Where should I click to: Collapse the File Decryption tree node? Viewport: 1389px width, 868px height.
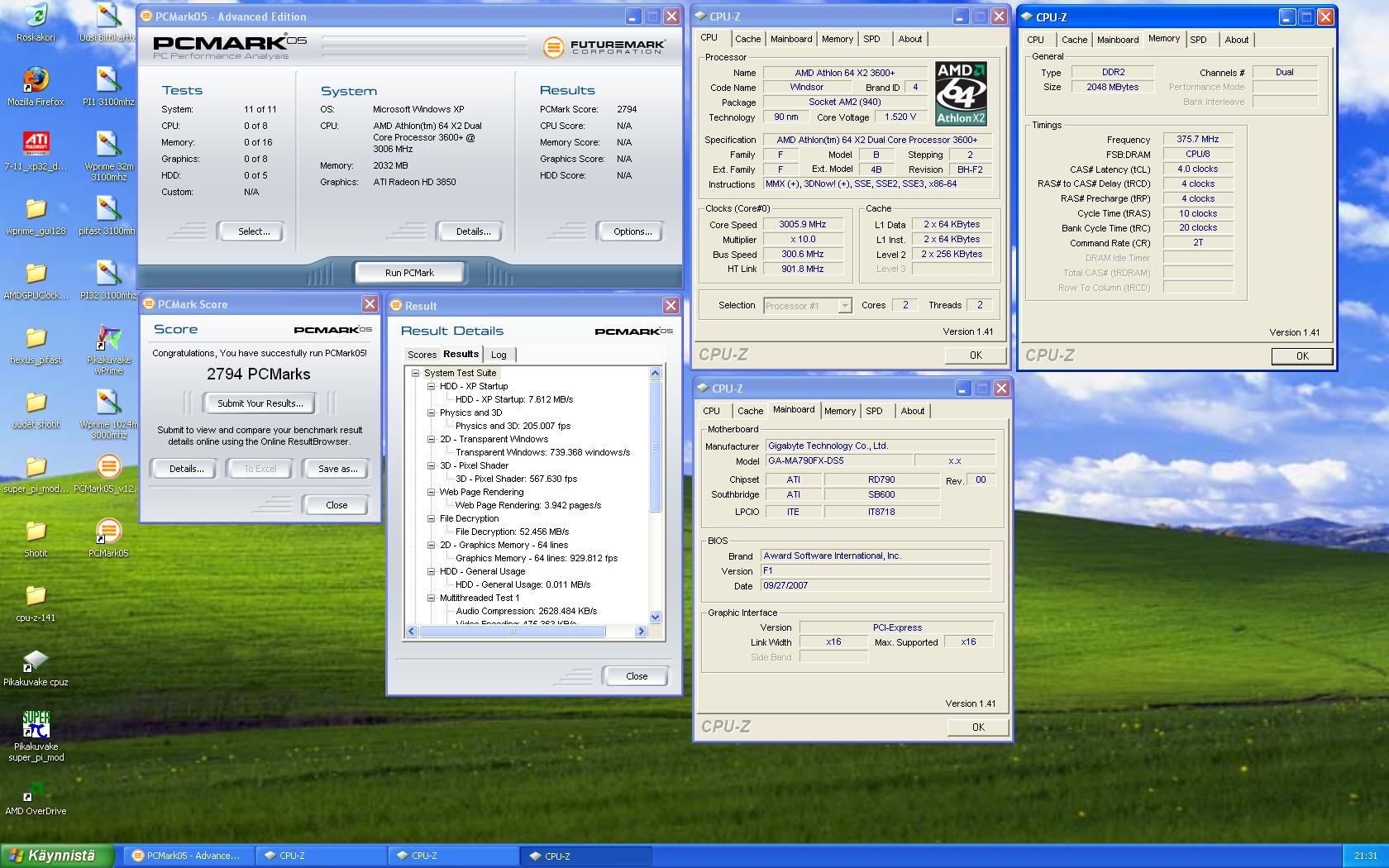[431, 518]
